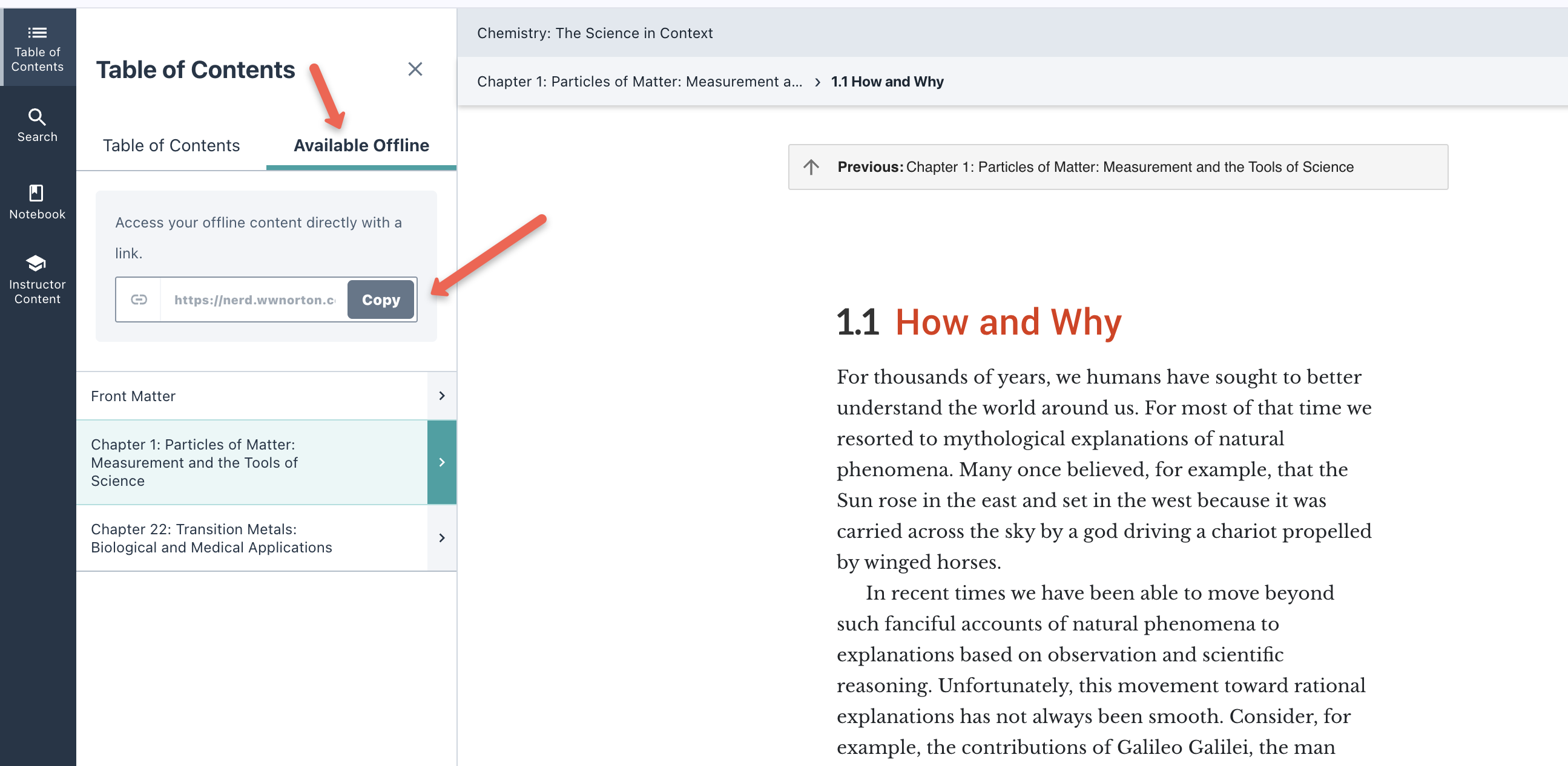Select Front Matter entry text
Screen dimensions: 1568x766
[x=133, y=396]
